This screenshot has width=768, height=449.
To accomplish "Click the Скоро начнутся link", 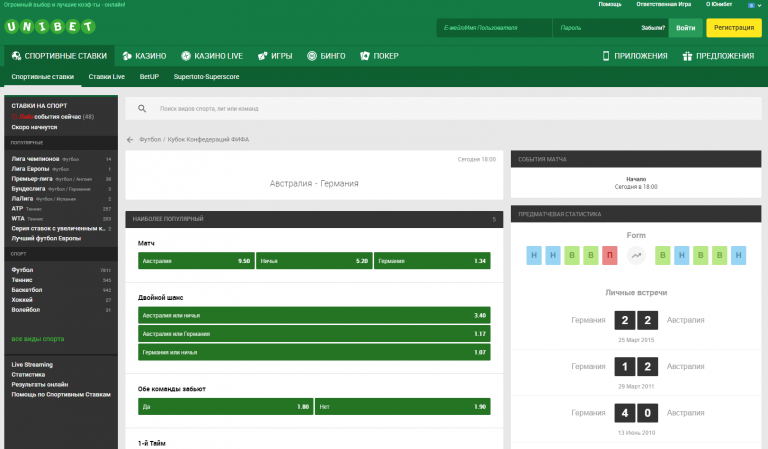I will point(34,127).
